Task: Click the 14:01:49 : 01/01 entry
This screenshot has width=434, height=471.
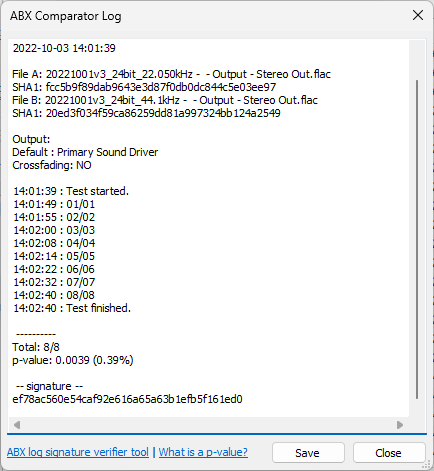Action: tap(54, 204)
